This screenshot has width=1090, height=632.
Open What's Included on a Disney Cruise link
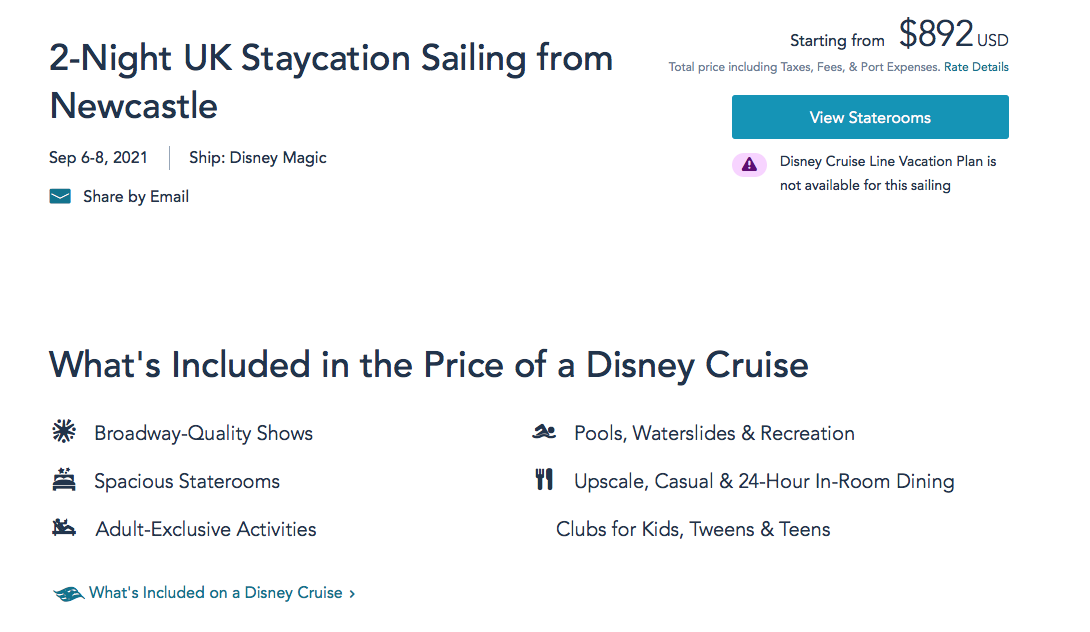[216, 593]
